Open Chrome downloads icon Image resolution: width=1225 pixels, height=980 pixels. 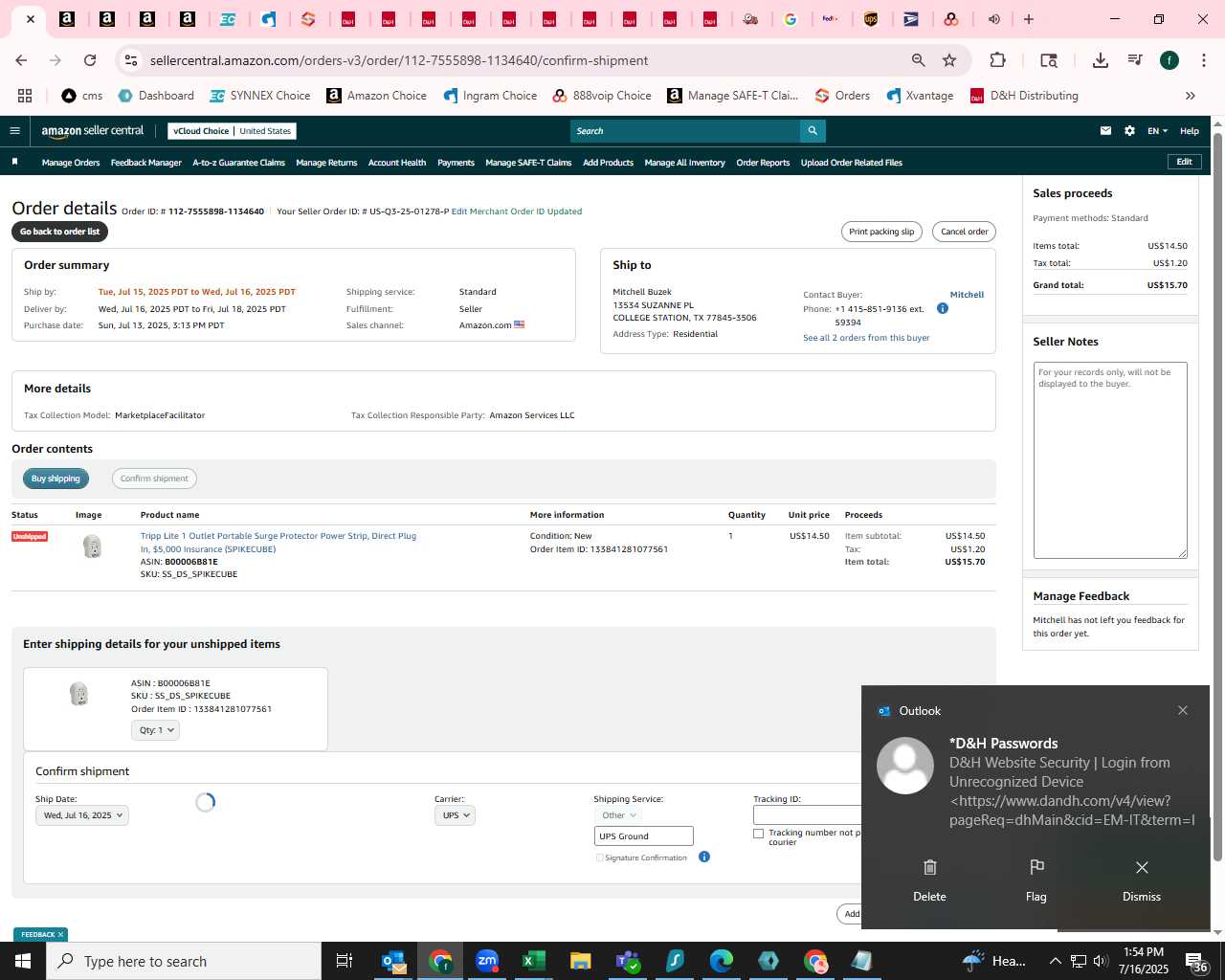[1101, 60]
